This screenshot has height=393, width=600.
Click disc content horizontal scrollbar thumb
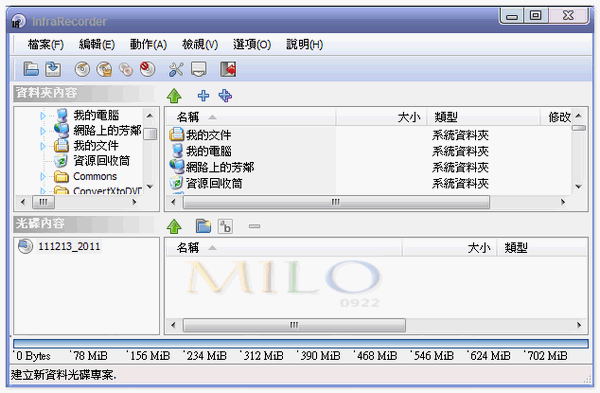click(294, 325)
